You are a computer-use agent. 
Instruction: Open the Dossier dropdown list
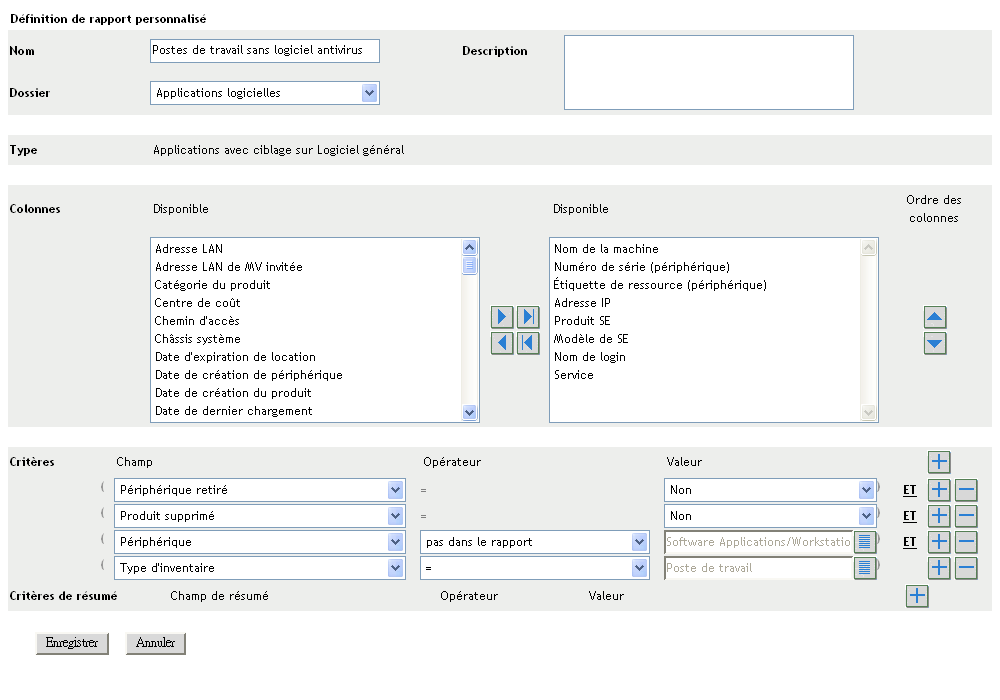(369, 93)
